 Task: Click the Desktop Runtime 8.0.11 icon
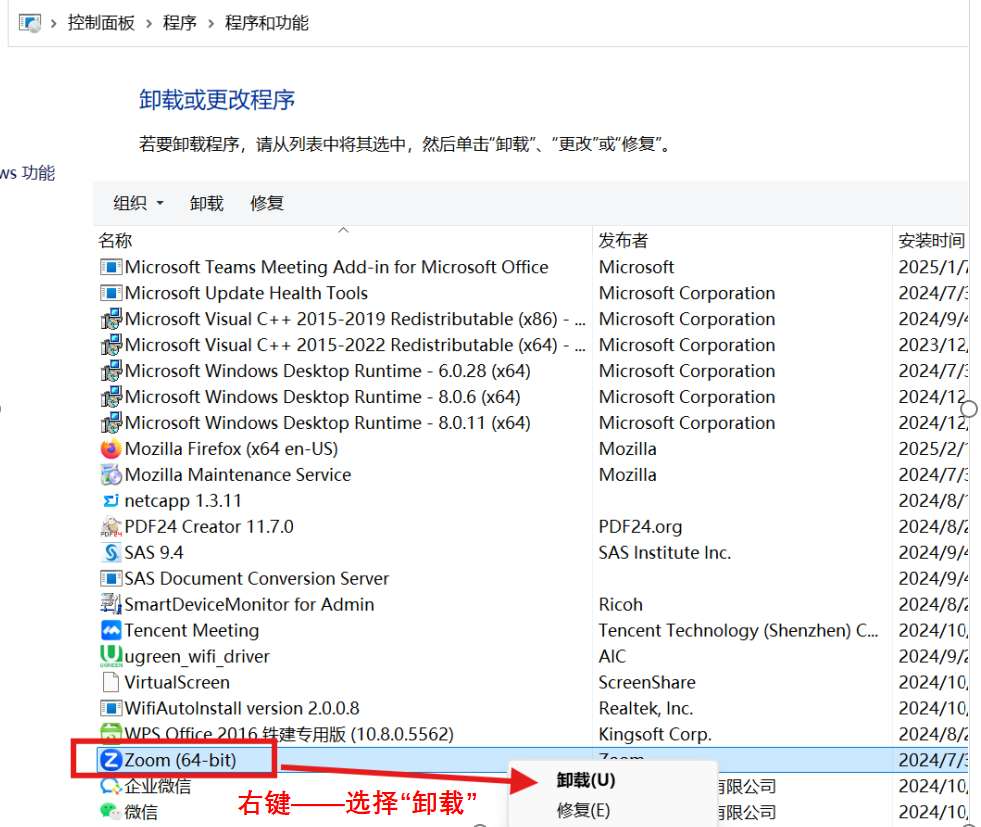111,423
